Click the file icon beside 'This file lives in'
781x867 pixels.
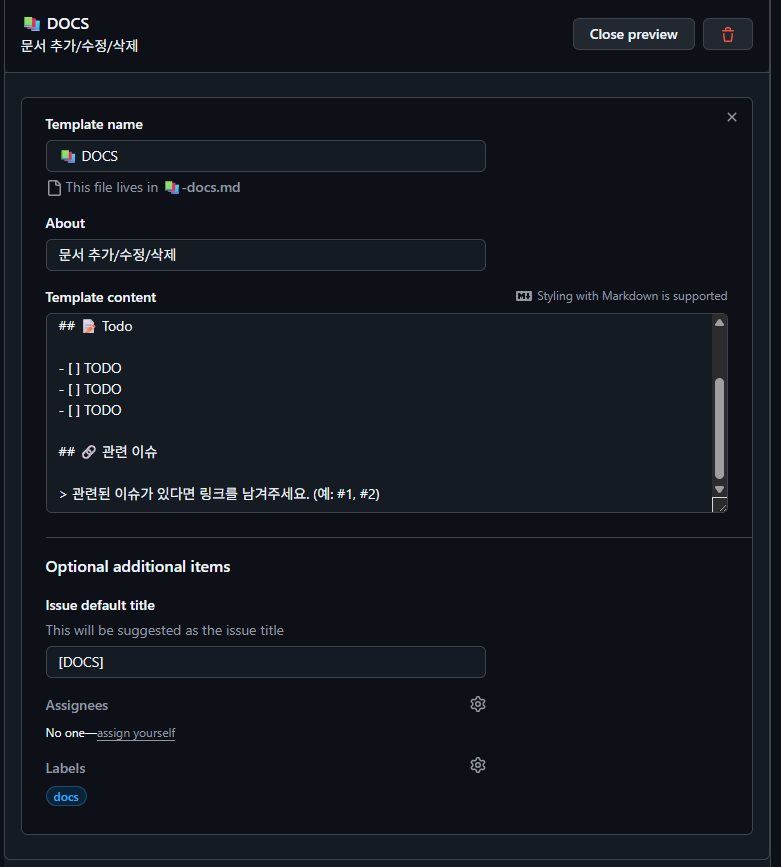(54, 187)
